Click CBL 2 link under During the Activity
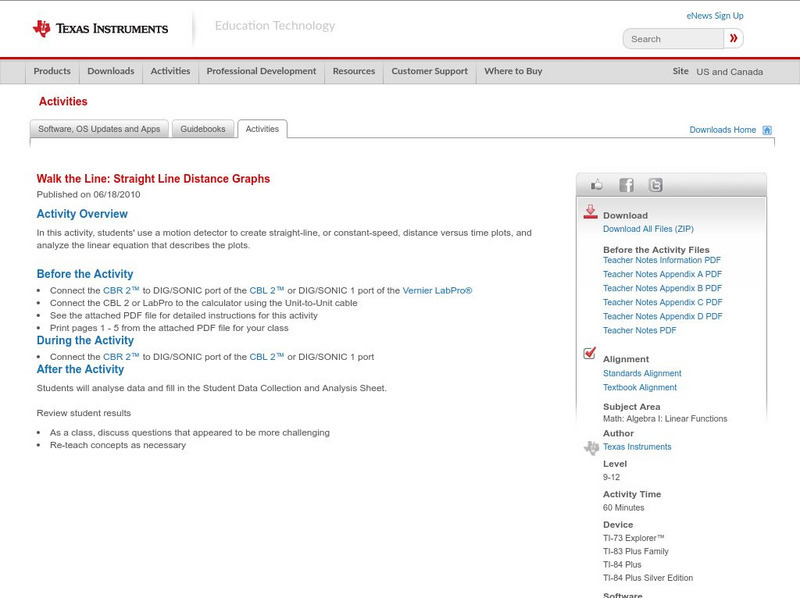 coord(266,357)
